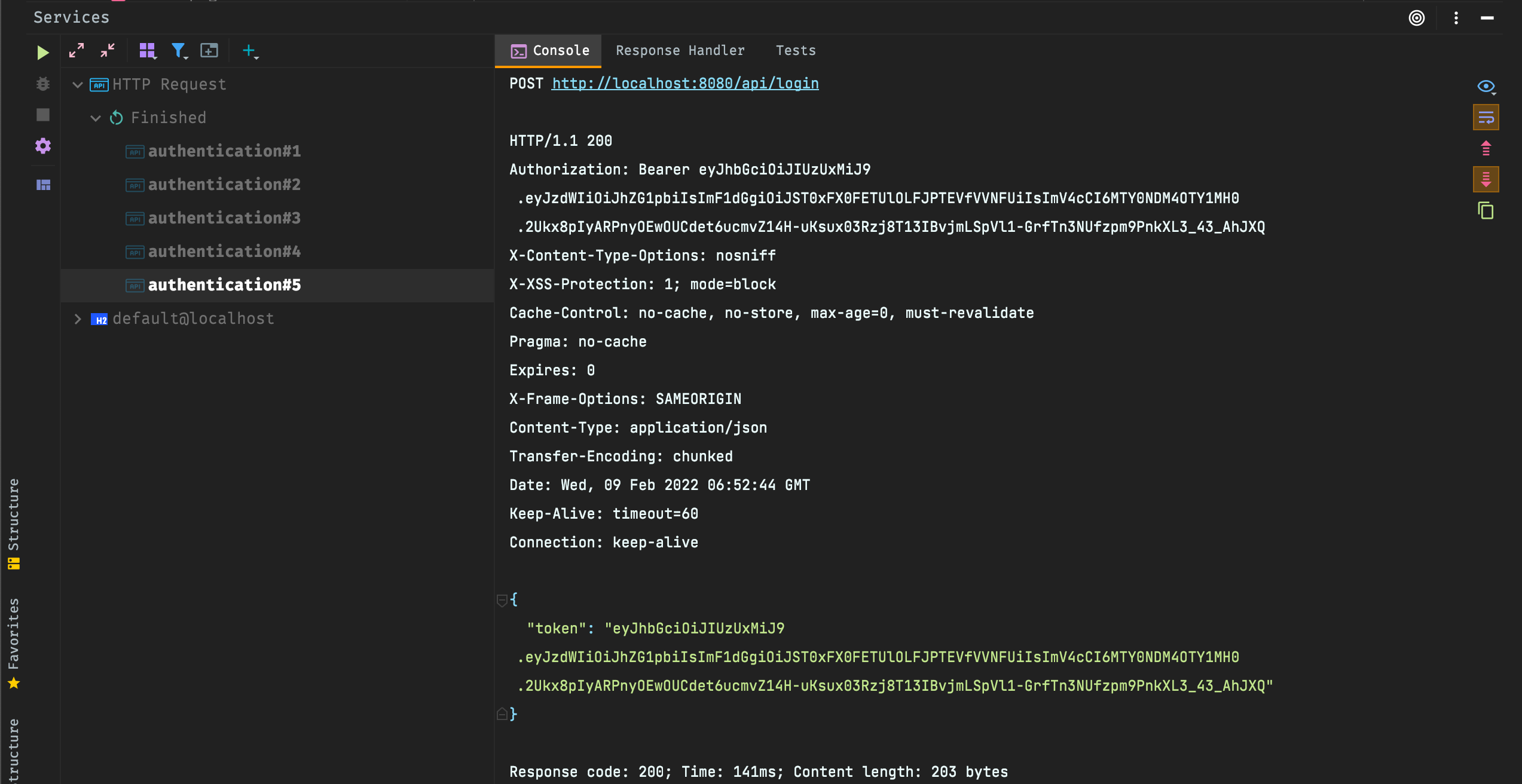Image resolution: width=1522 pixels, height=784 pixels.
Task: Open the localhost:8080/api/login link
Action: click(x=685, y=84)
